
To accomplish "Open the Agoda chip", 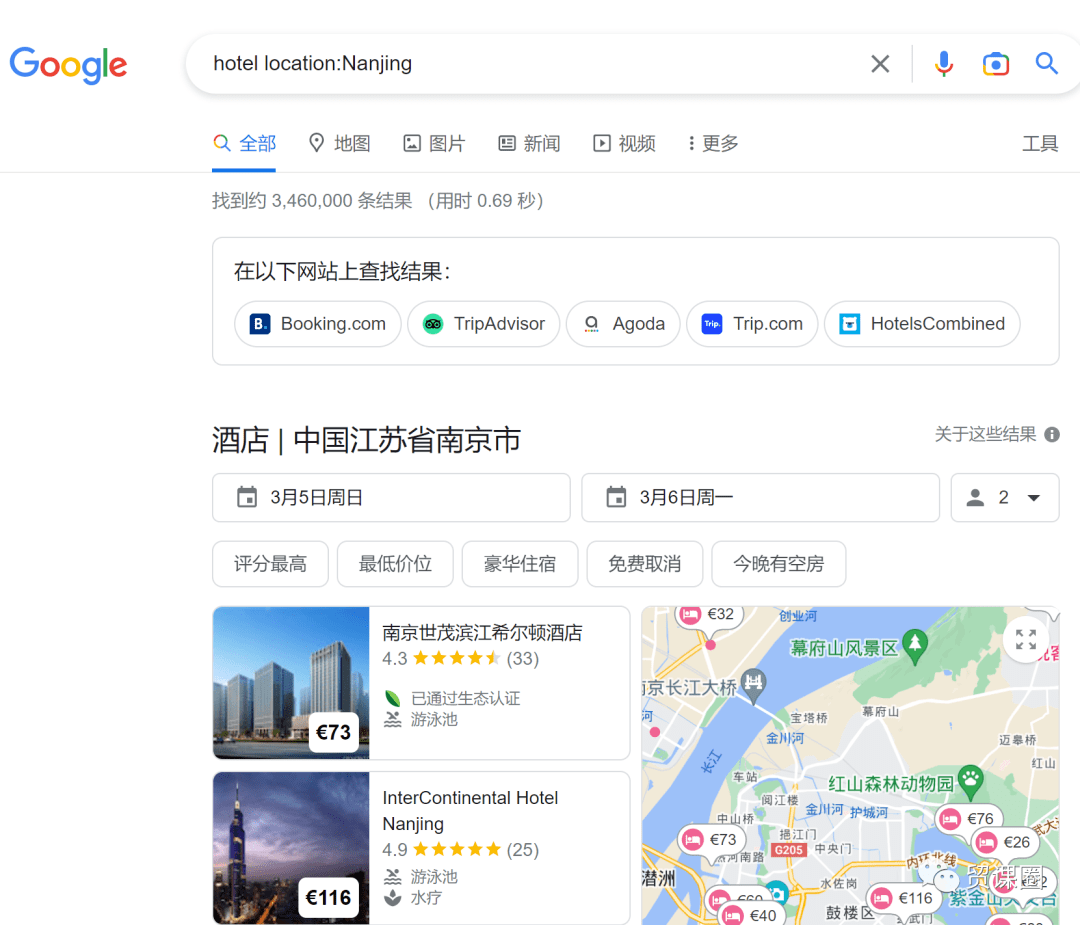I will 623,324.
